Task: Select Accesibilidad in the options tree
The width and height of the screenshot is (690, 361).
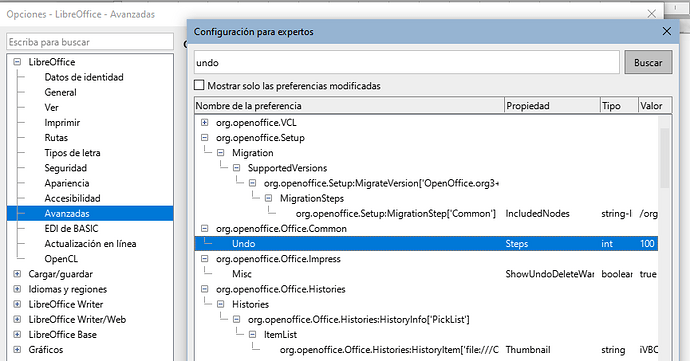Action: pyautogui.click(x=72, y=198)
